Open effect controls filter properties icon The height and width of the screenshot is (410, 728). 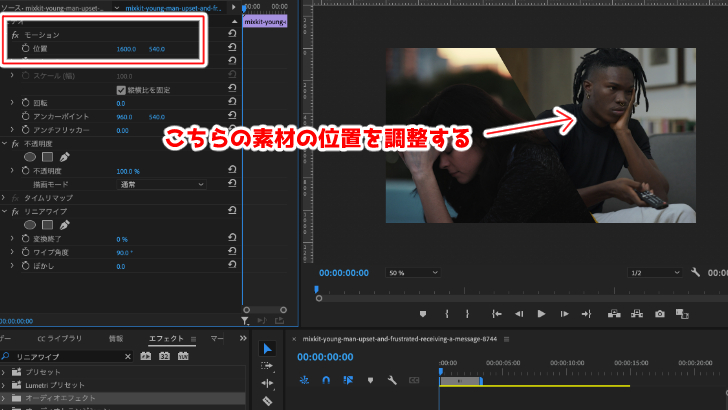pos(245,320)
